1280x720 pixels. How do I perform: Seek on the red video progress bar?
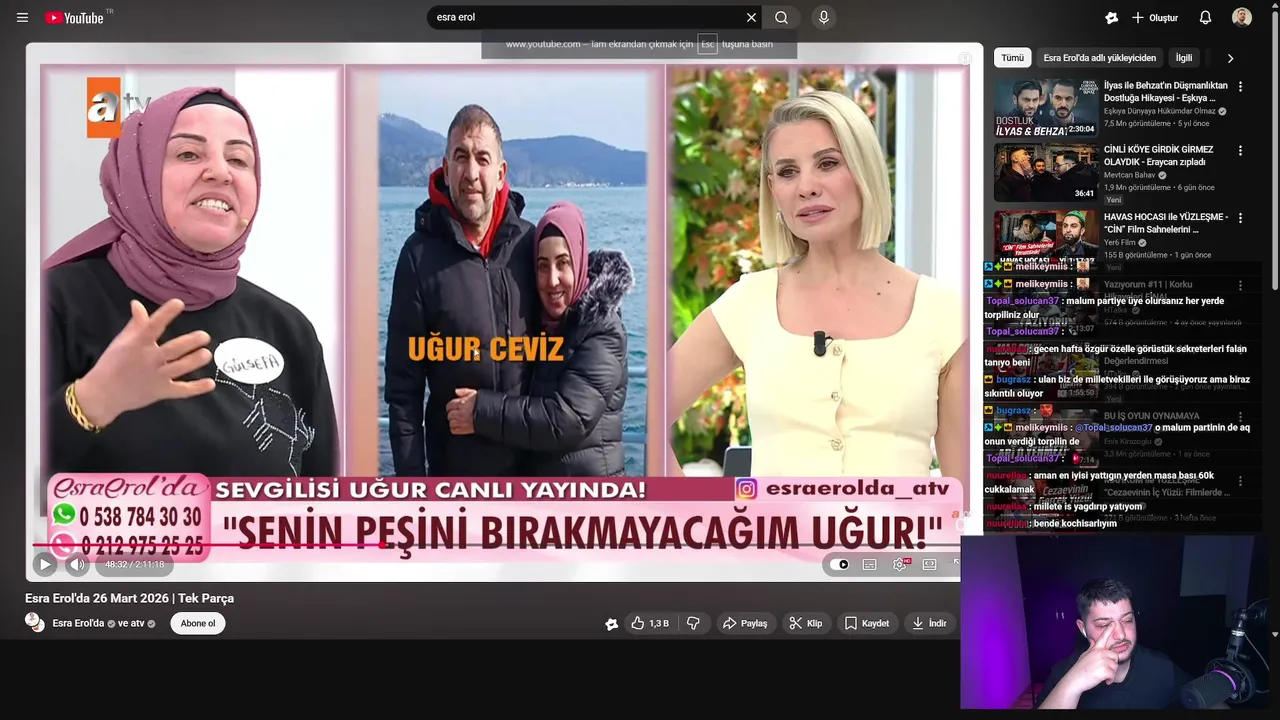[x=495, y=545]
